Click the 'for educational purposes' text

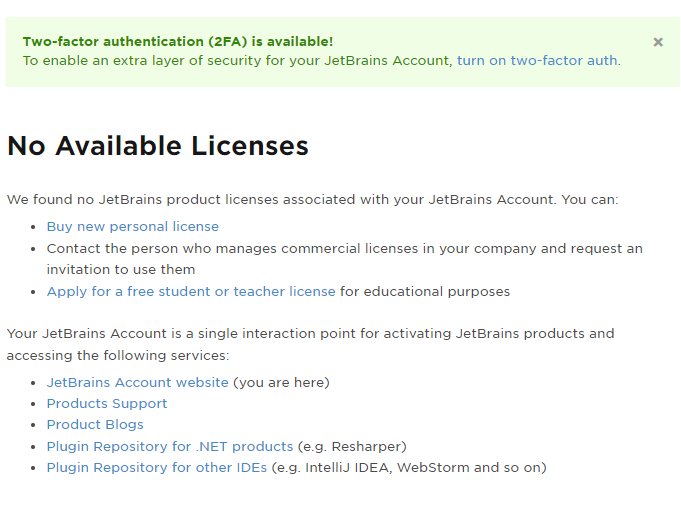pos(425,292)
